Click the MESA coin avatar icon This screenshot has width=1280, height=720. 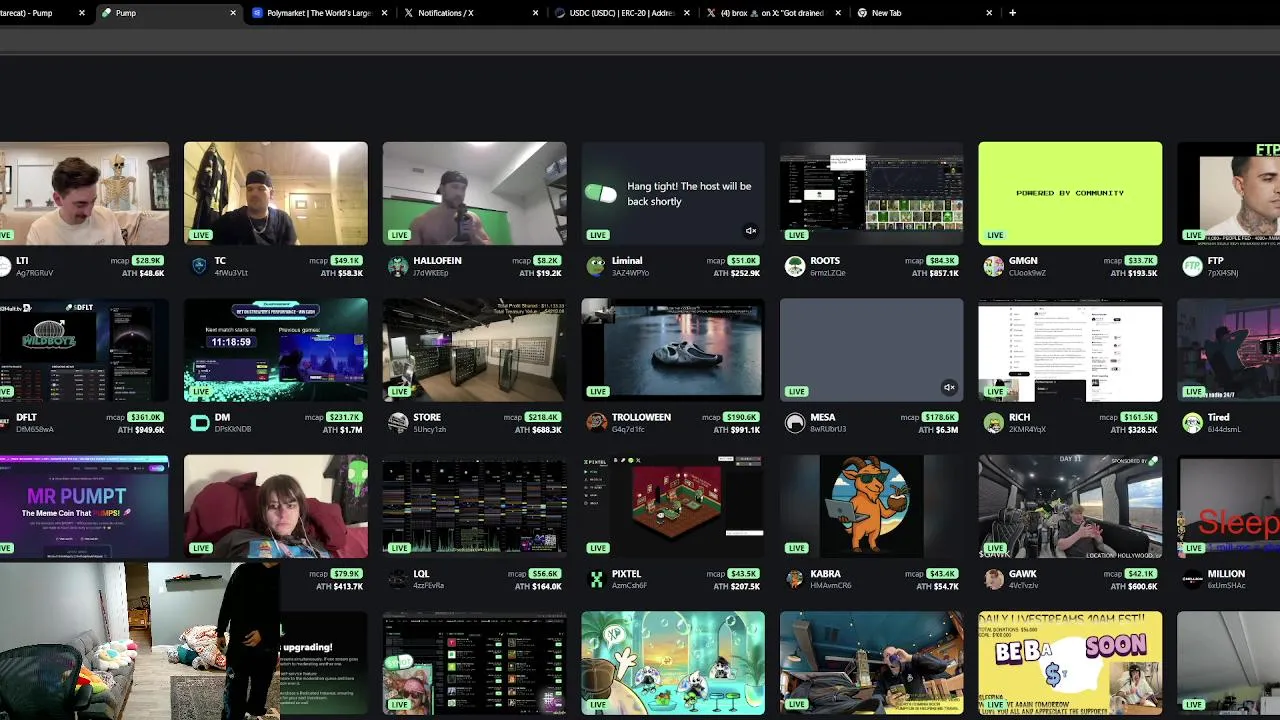pyautogui.click(x=795, y=423)
